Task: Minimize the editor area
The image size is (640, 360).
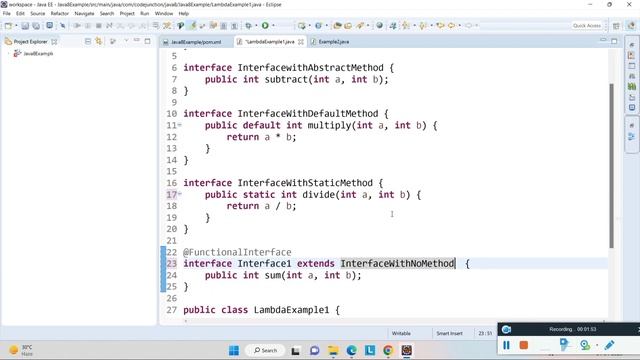Action: point(603,40)
